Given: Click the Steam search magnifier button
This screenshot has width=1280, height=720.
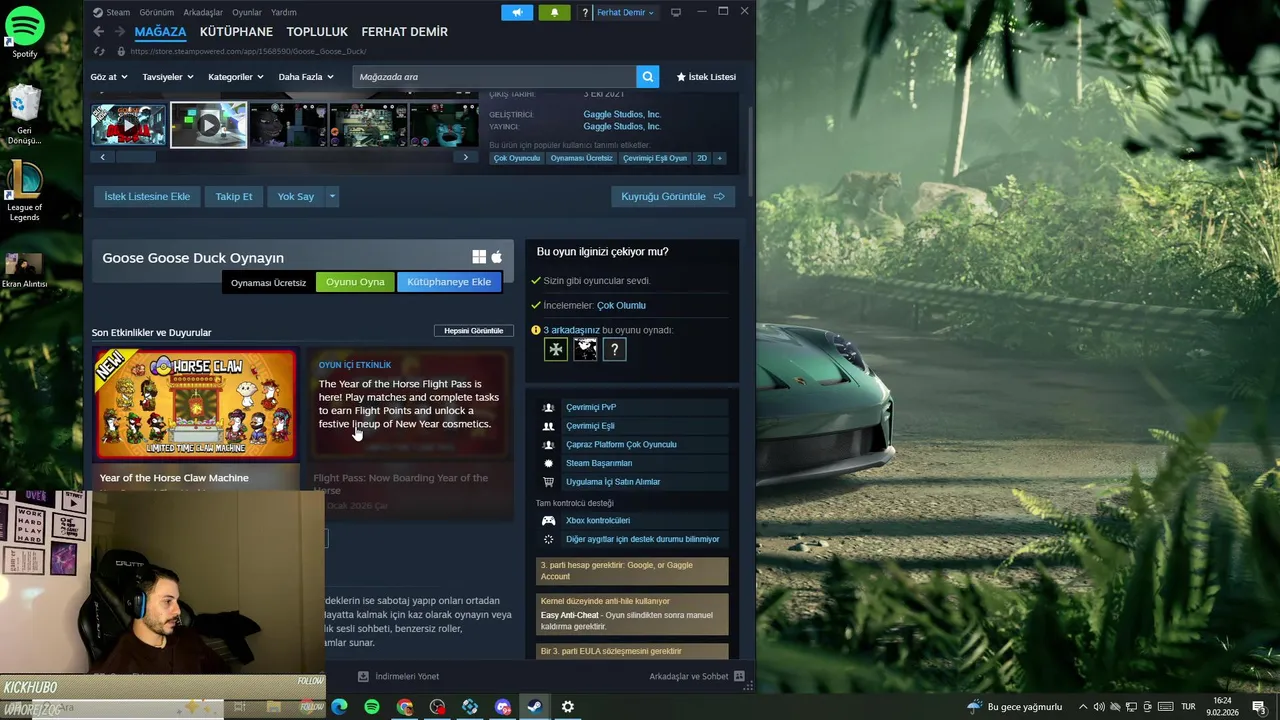Looking at the screenshot, I should 648,76.
